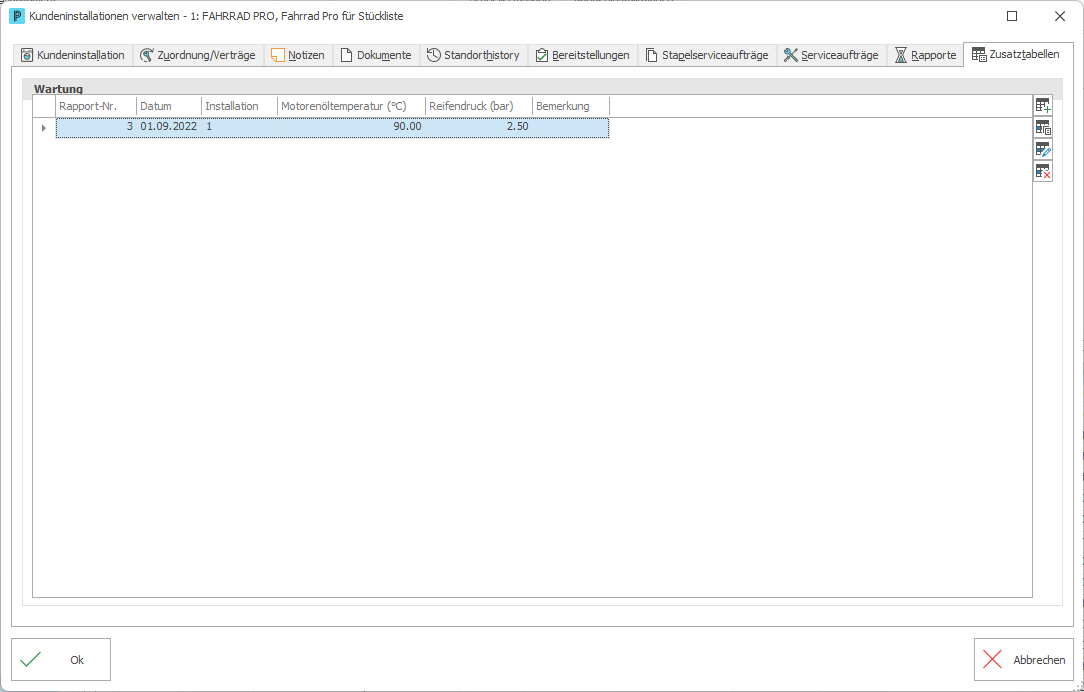Screen dimensions: 1084x692
Task: Cancel with the Abbrechen button
Action: pos(1024,660)
